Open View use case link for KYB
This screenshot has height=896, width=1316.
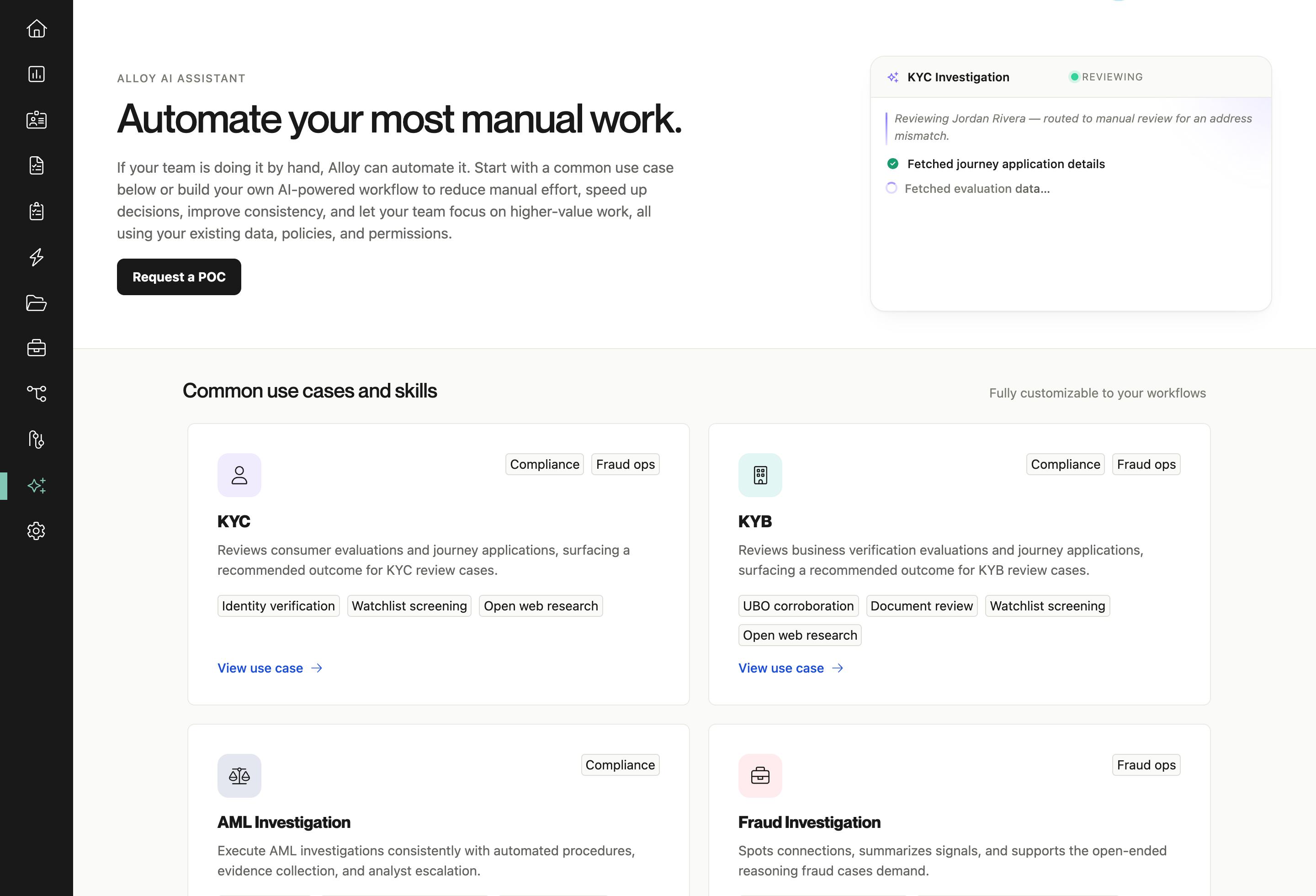[791, 668]
